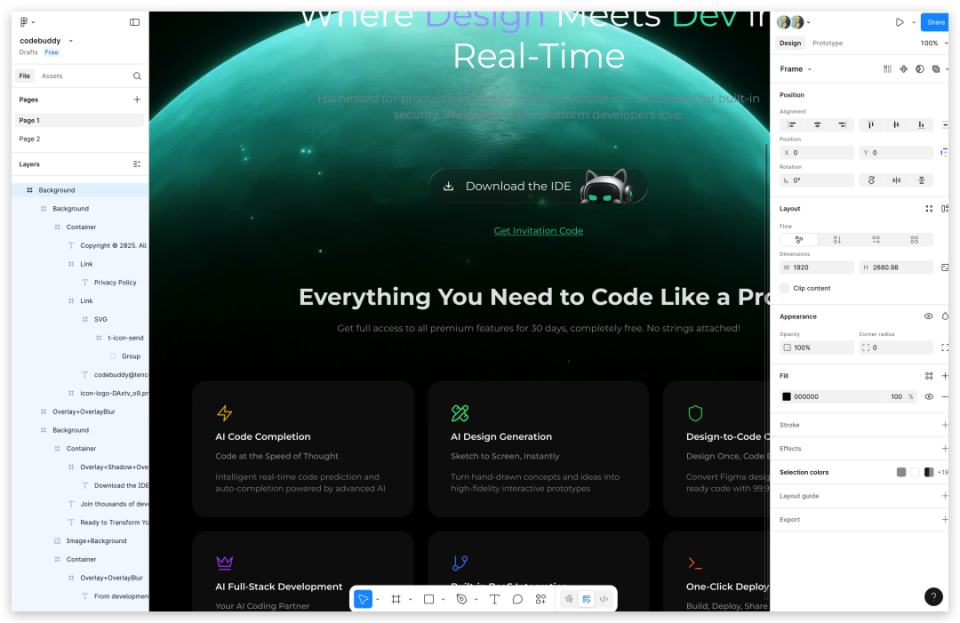
Task: Select the Text tool
Action: [494, 599]
